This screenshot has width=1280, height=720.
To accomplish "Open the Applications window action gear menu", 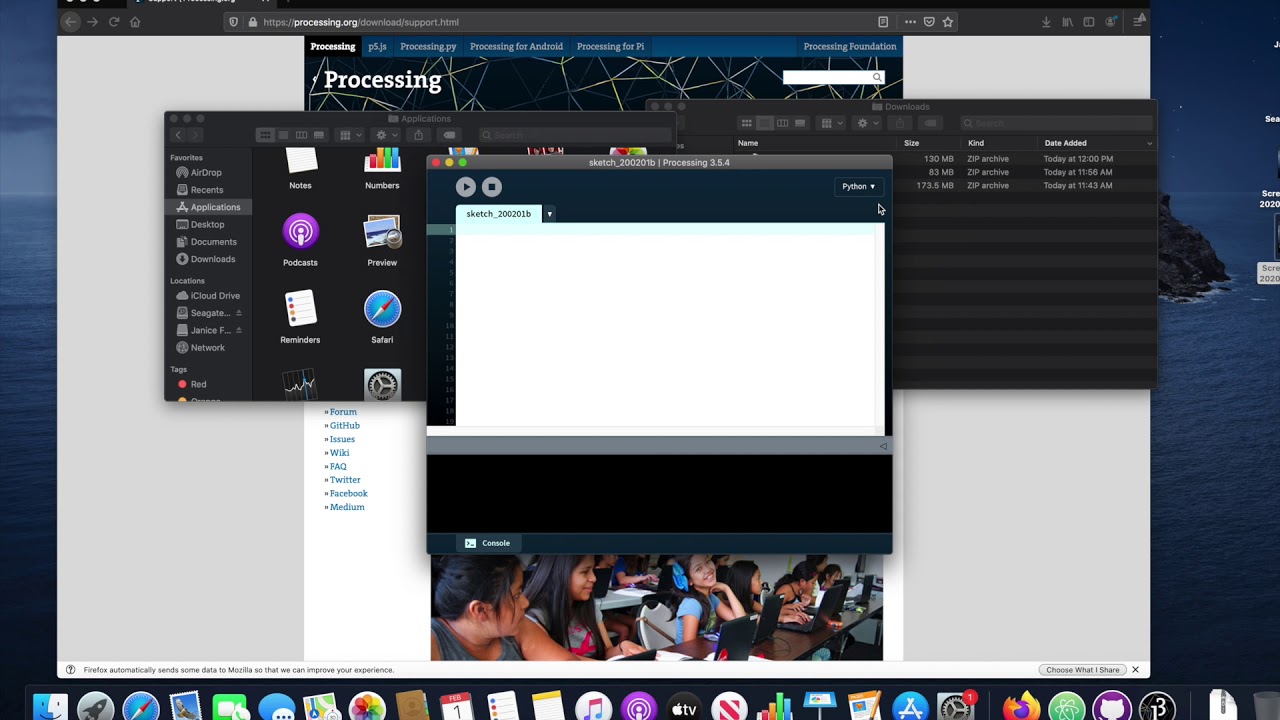I will click(x=385, y=135).
